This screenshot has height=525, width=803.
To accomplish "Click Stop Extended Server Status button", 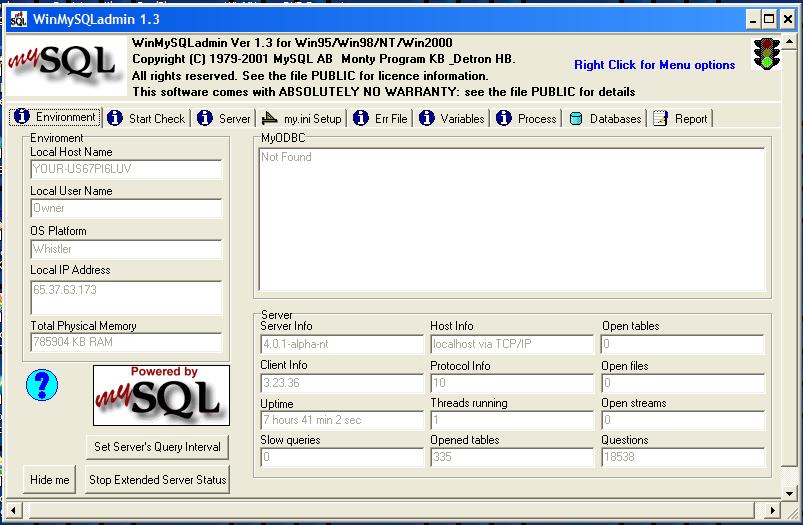I will click(x=157, y=480).
